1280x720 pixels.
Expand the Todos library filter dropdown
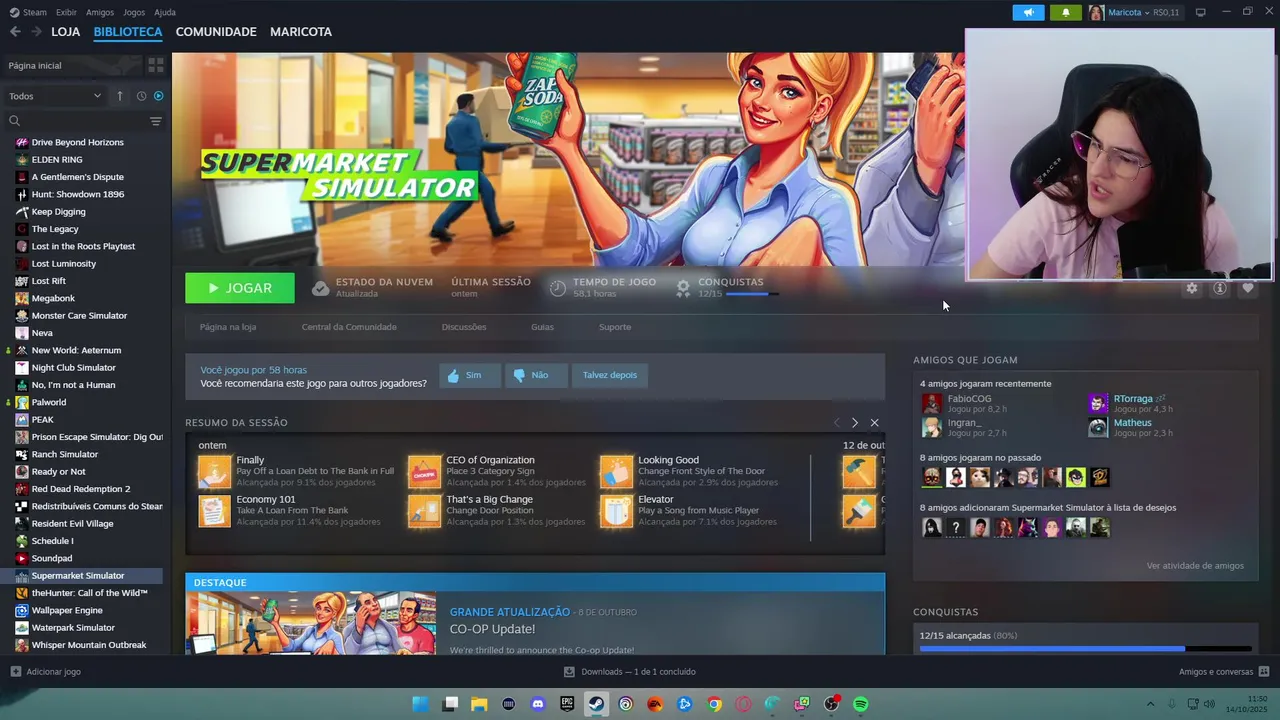[x=55, y=96]
